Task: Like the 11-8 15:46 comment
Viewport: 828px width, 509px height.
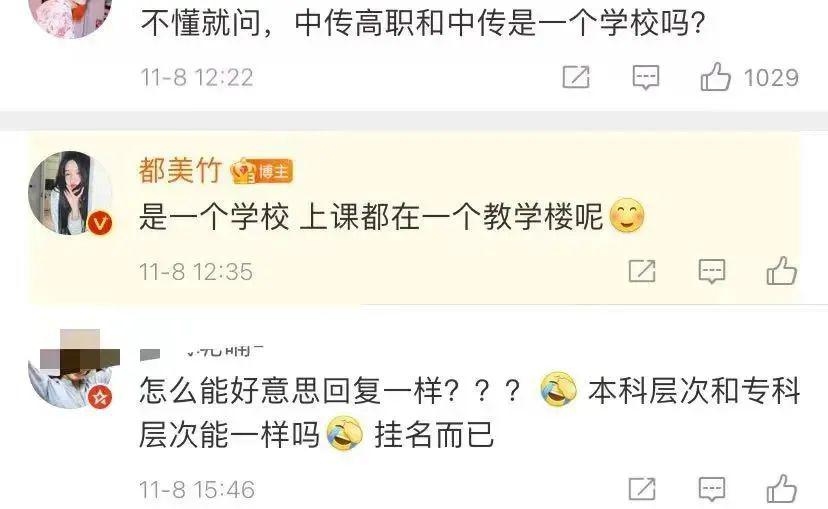Action: tap(782, 489)
